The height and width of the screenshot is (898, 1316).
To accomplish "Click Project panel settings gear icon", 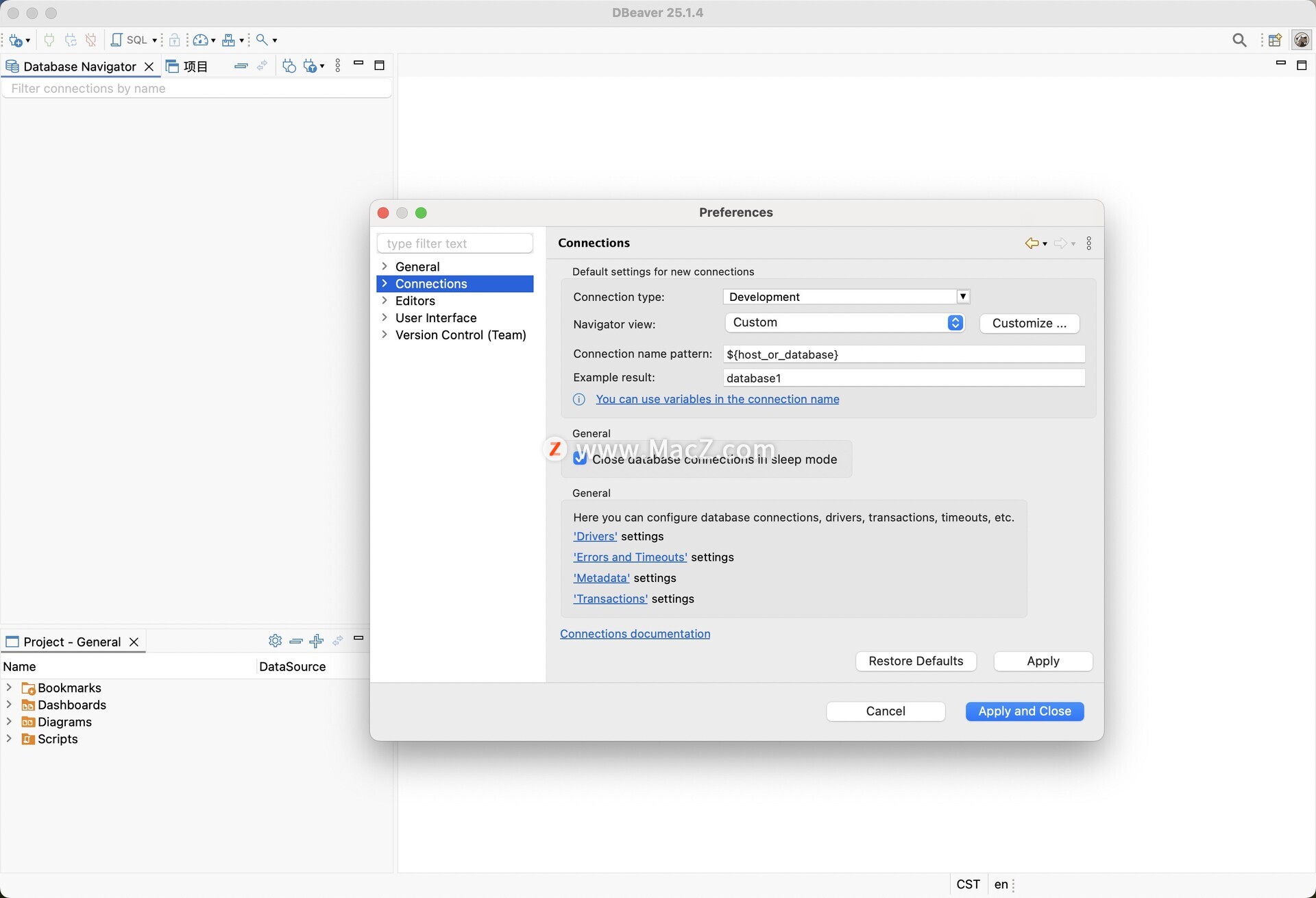I will tap(275, 640).
